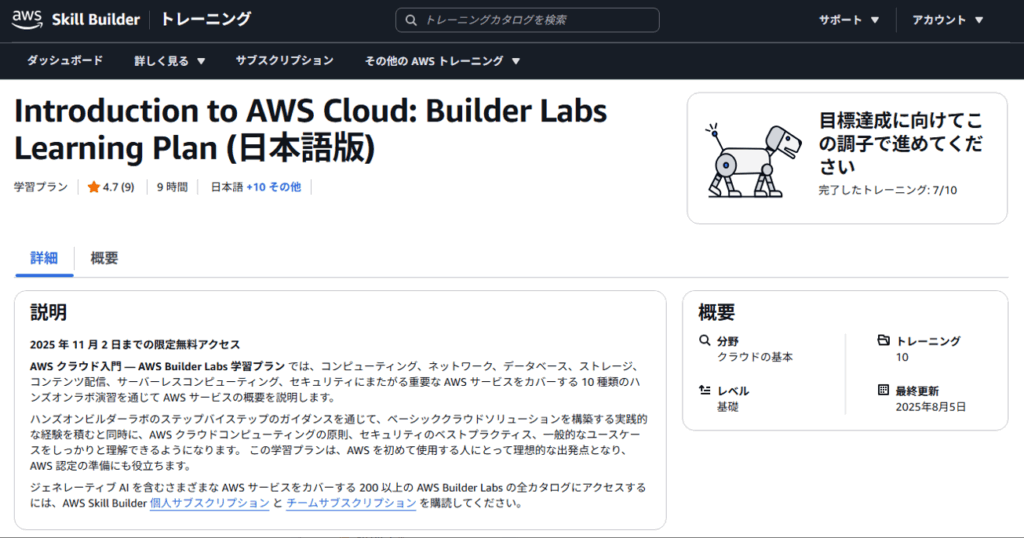The image size is (1024, 538).
Task: Click the 最終更新 calendar icon
Action: [x=883, y=390]
